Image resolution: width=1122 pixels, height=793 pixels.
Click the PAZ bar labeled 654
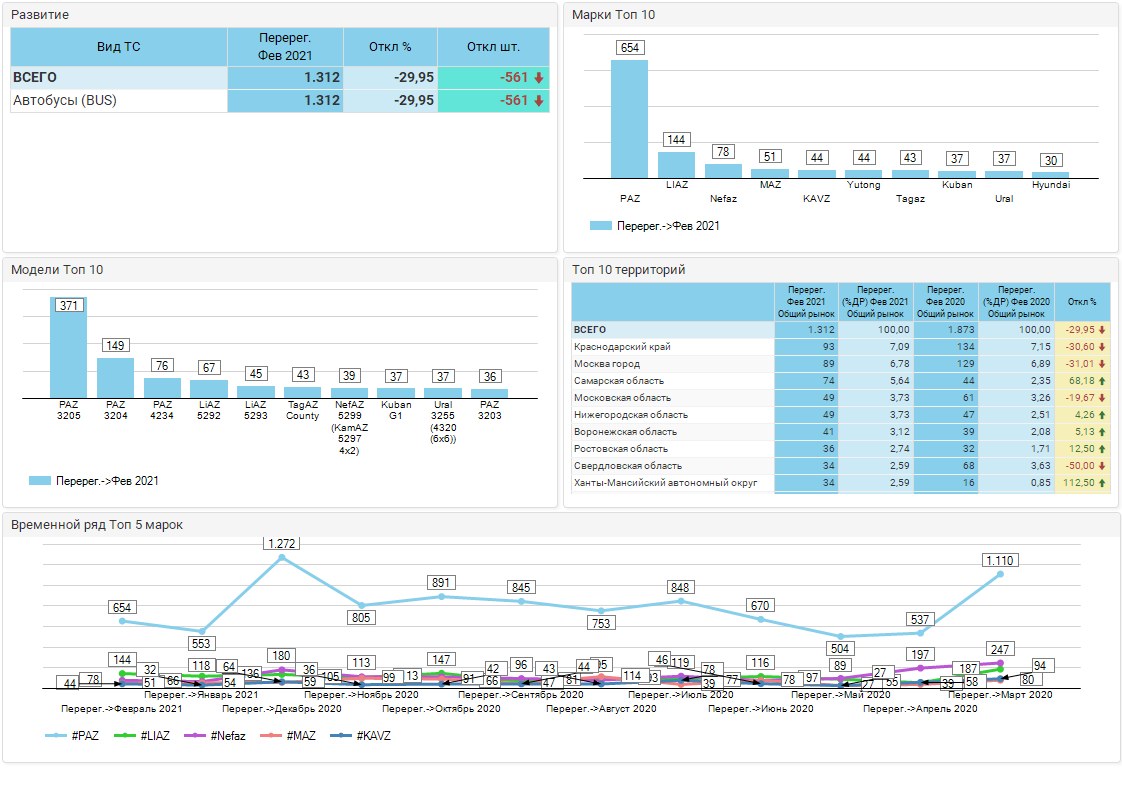click(x=629, y=118)
